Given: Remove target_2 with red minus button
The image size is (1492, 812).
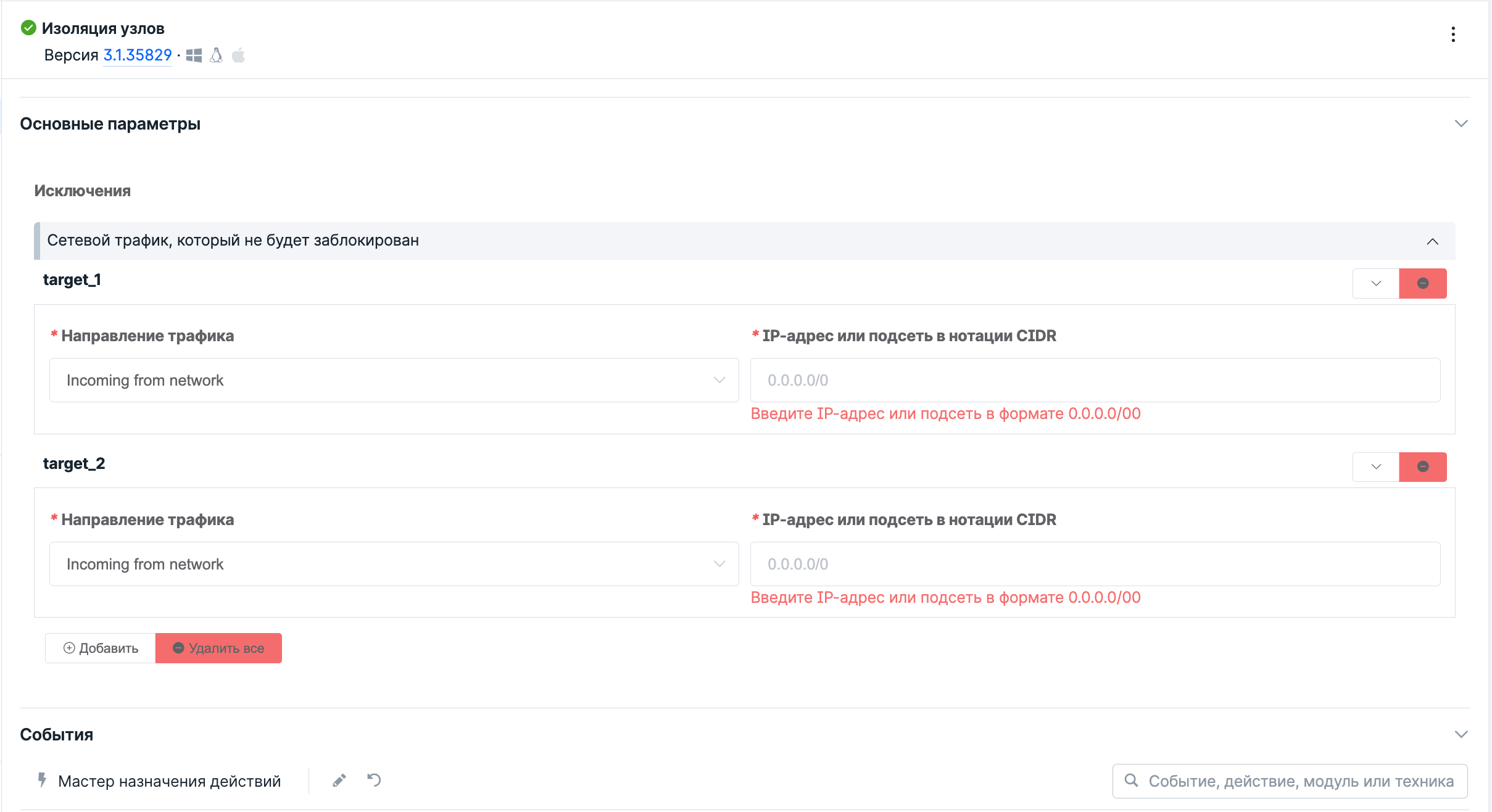Looking at the screenshot, I should point(1422,466).
